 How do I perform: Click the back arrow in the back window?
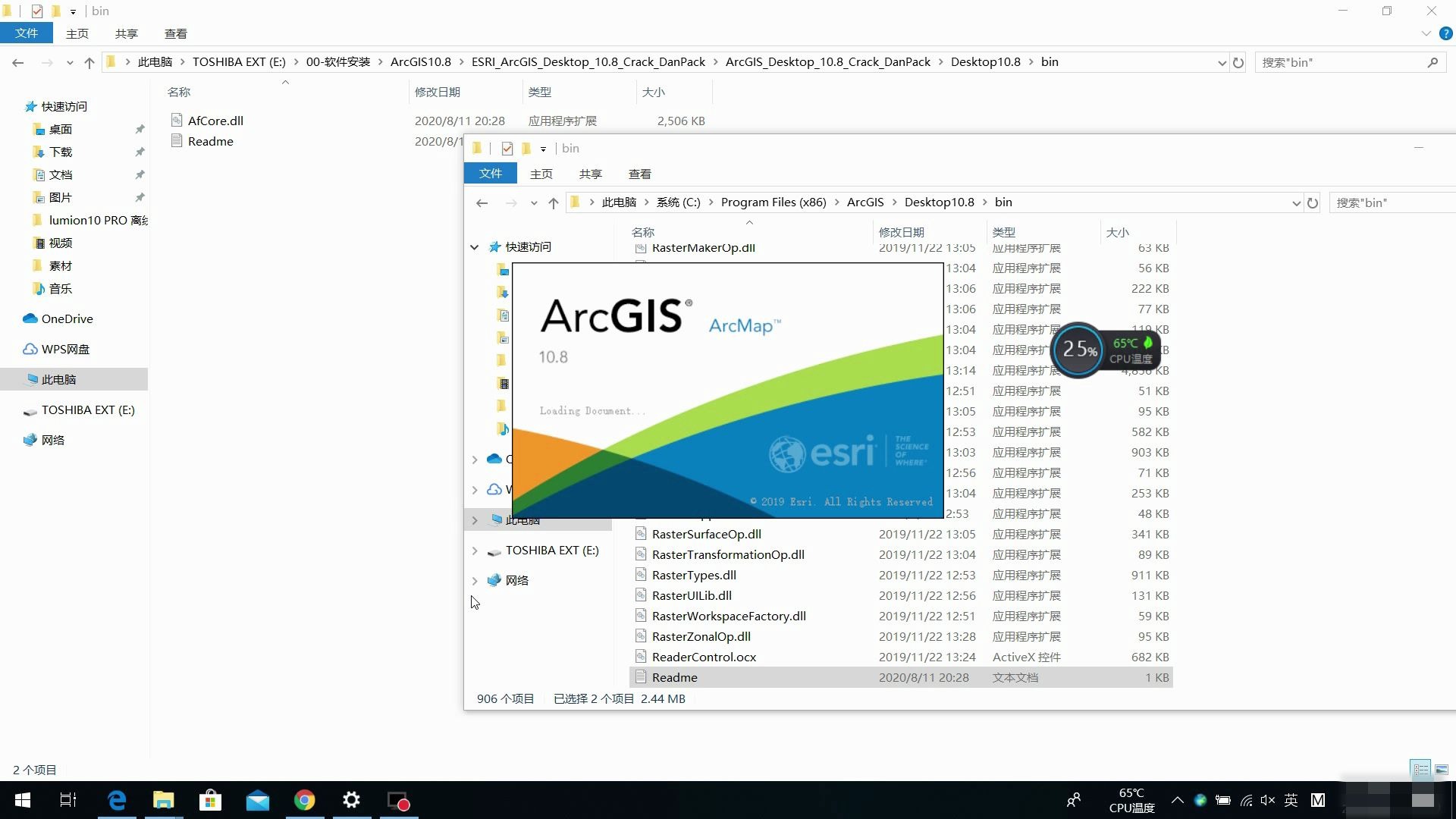pos(18,62)
